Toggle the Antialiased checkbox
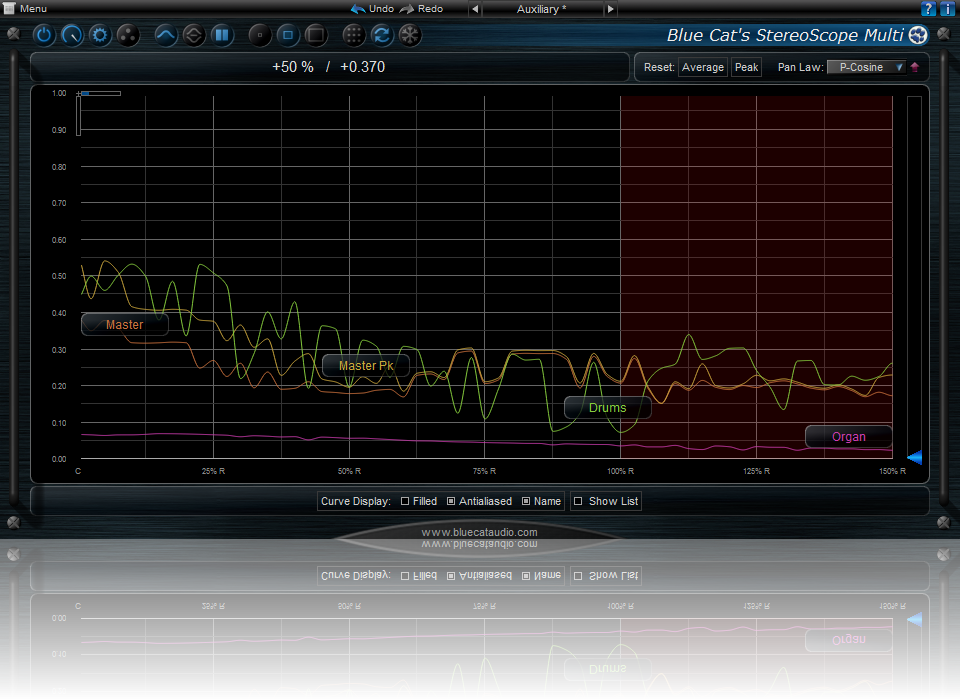This screenshot has height=700, width=960. pyautogui.click(x=451, y=501)
